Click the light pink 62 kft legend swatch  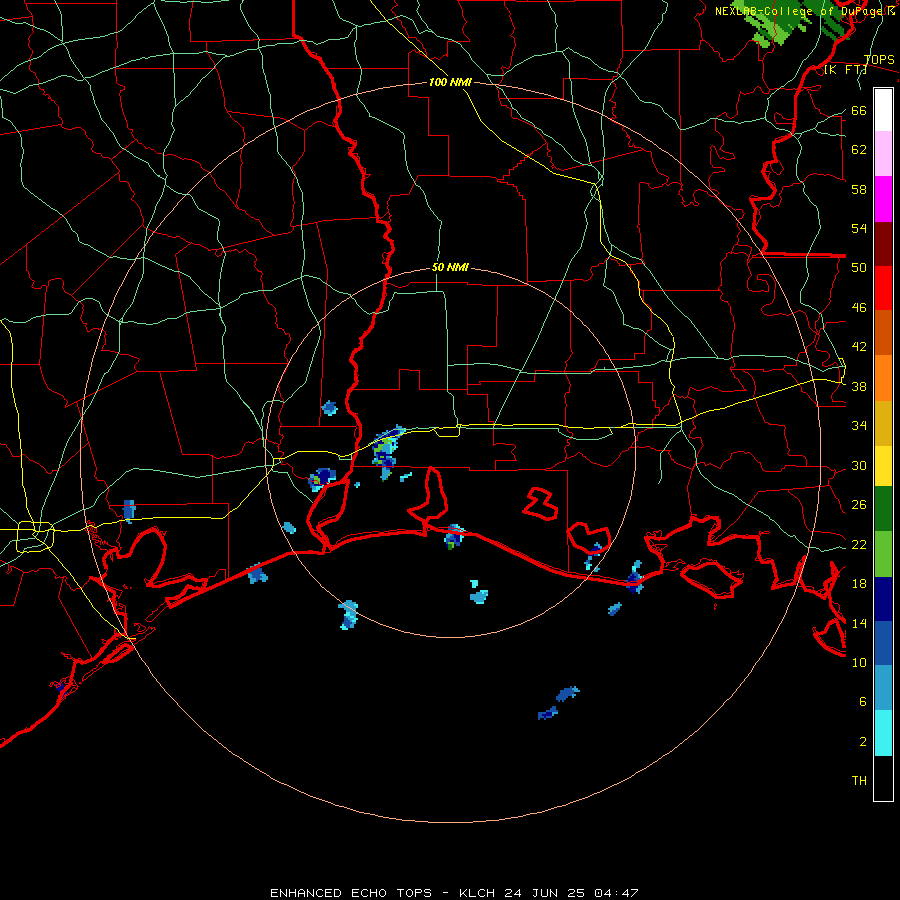coord(883,154)
